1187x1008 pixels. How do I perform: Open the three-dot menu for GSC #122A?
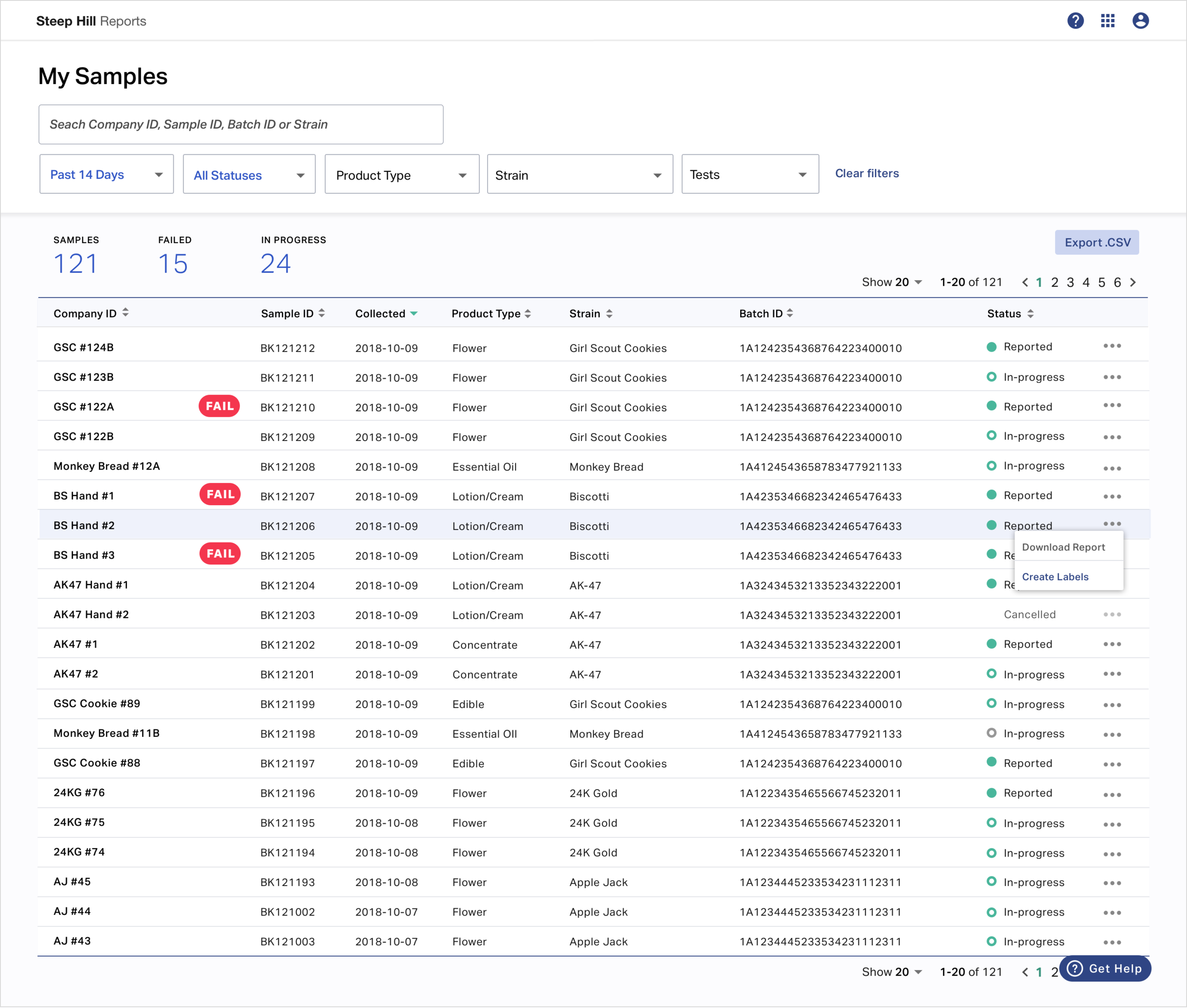[1112, 405]
